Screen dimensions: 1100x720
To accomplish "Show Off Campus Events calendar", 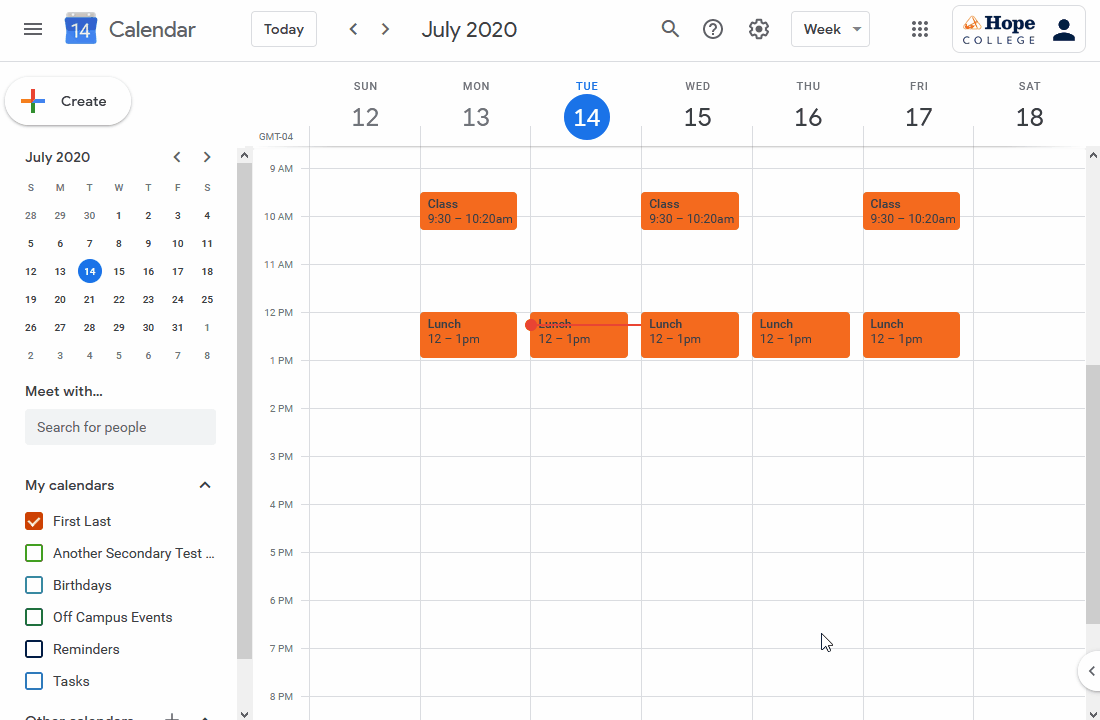I will [x=33, y=617].
